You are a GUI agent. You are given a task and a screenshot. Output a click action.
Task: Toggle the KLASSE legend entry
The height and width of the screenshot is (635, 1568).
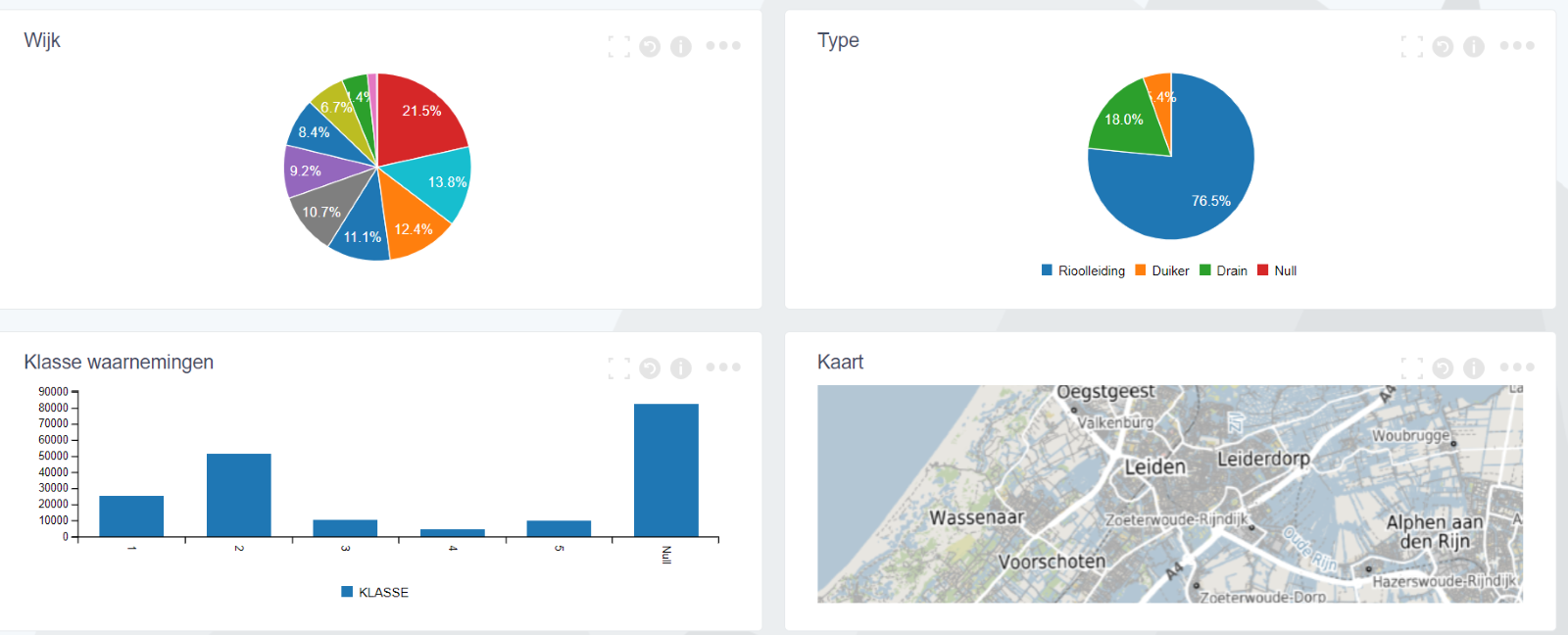click(x=375, y=592)
